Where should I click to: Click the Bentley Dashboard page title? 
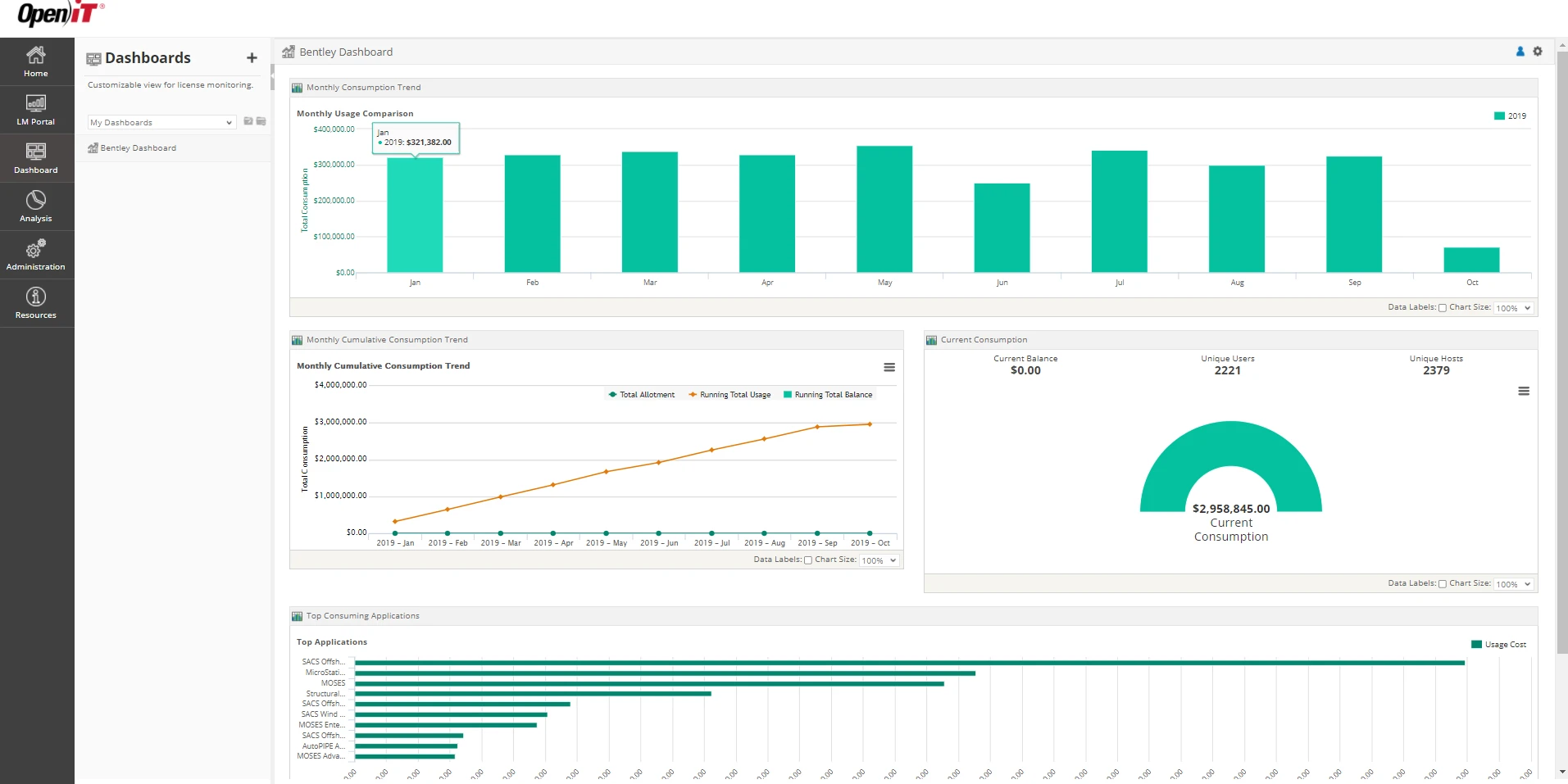click(346, 52)
